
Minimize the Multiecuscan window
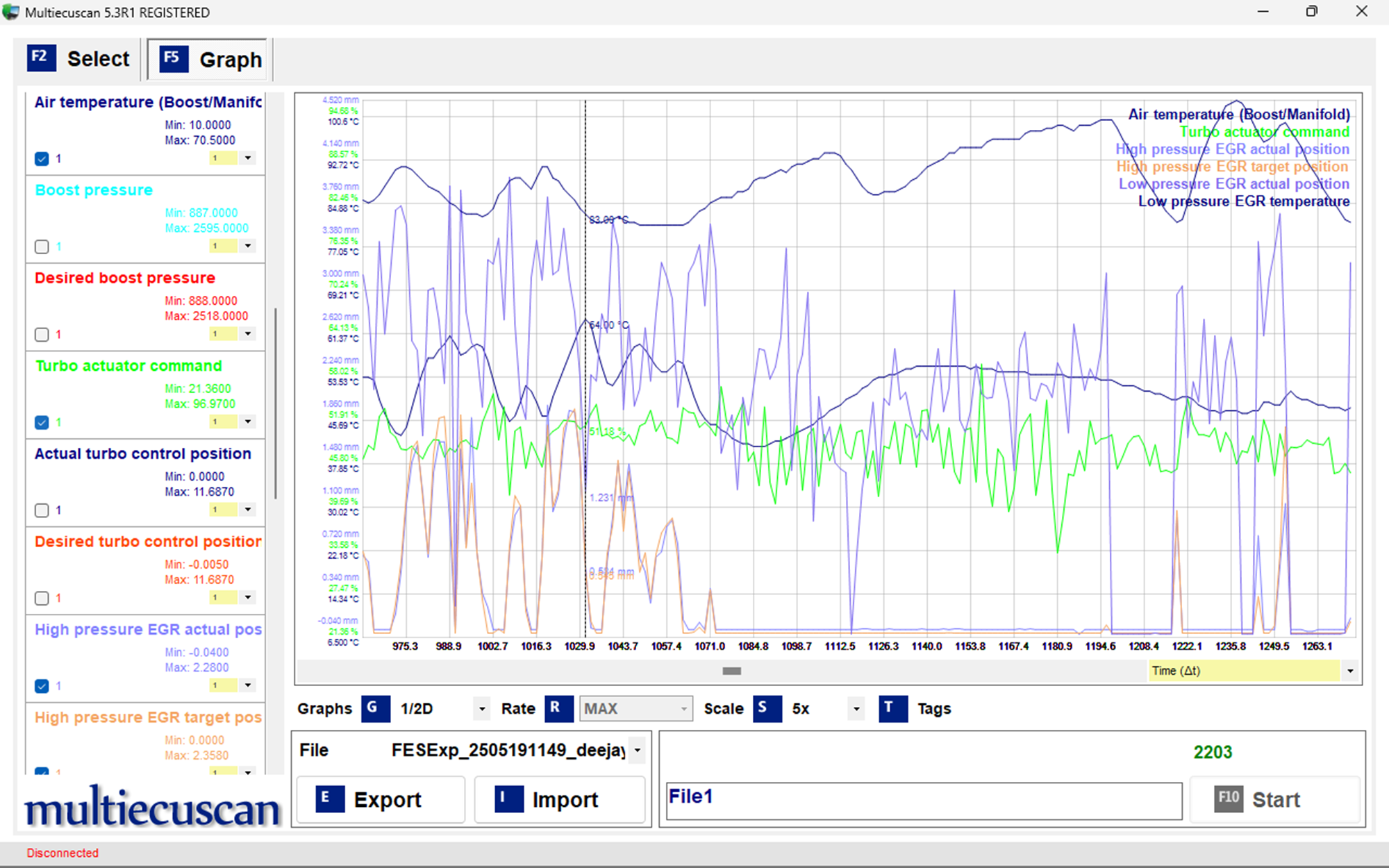click(1263, 12)
